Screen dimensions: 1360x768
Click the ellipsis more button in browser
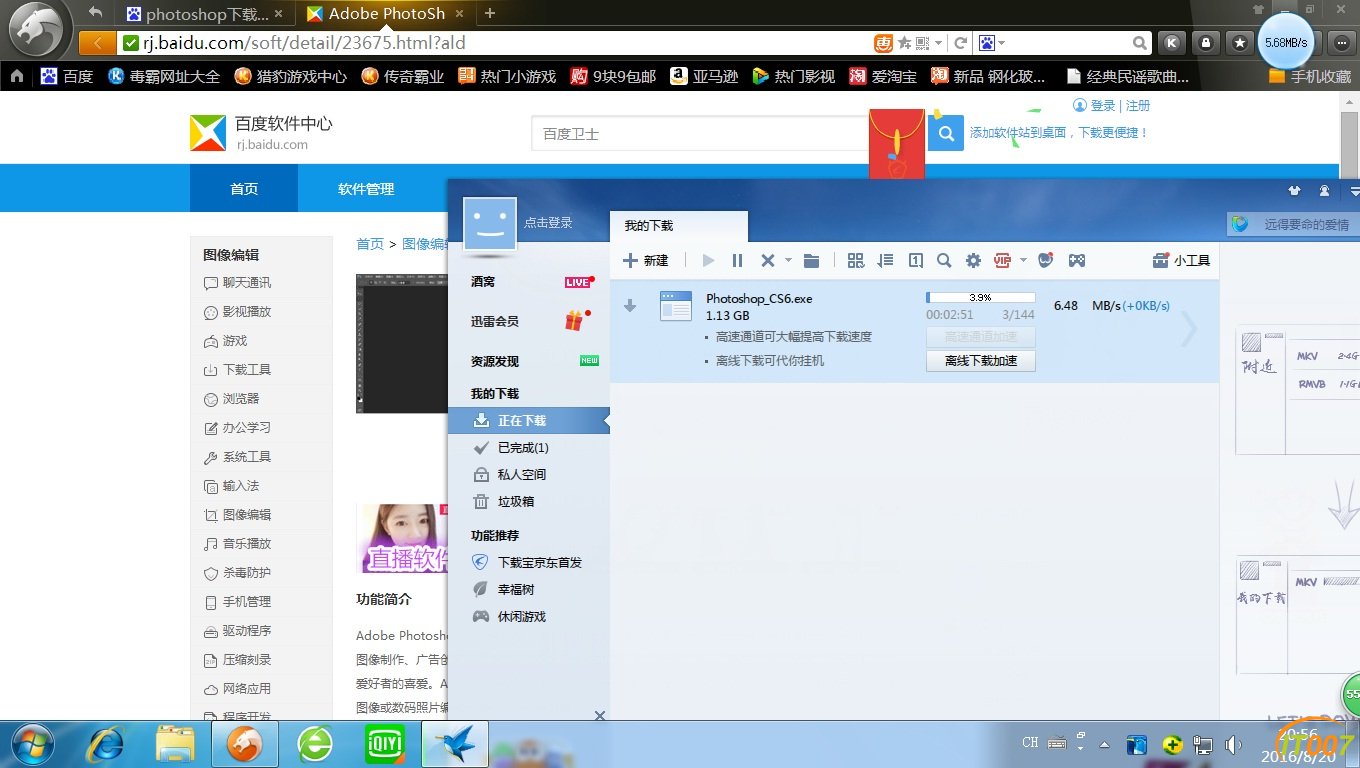[x=1342, y=43]
